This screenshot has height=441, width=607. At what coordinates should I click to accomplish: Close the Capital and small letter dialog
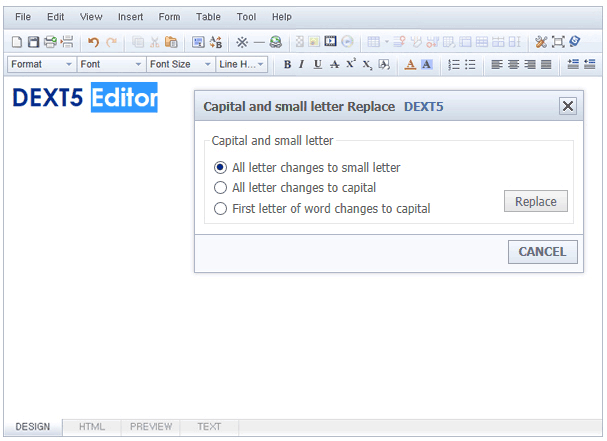[568, 106]
